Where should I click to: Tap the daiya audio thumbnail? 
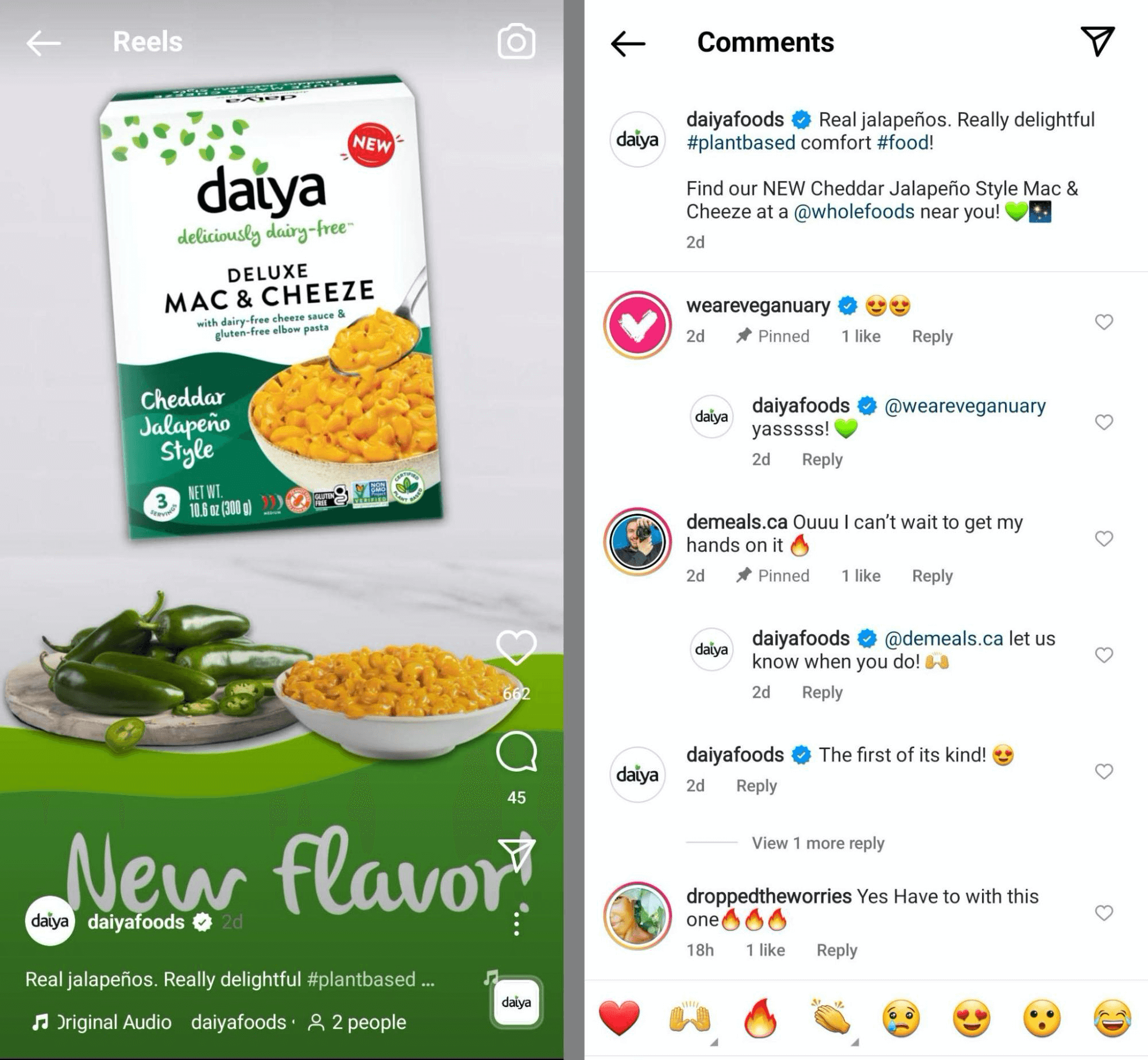pos(516,1003)
